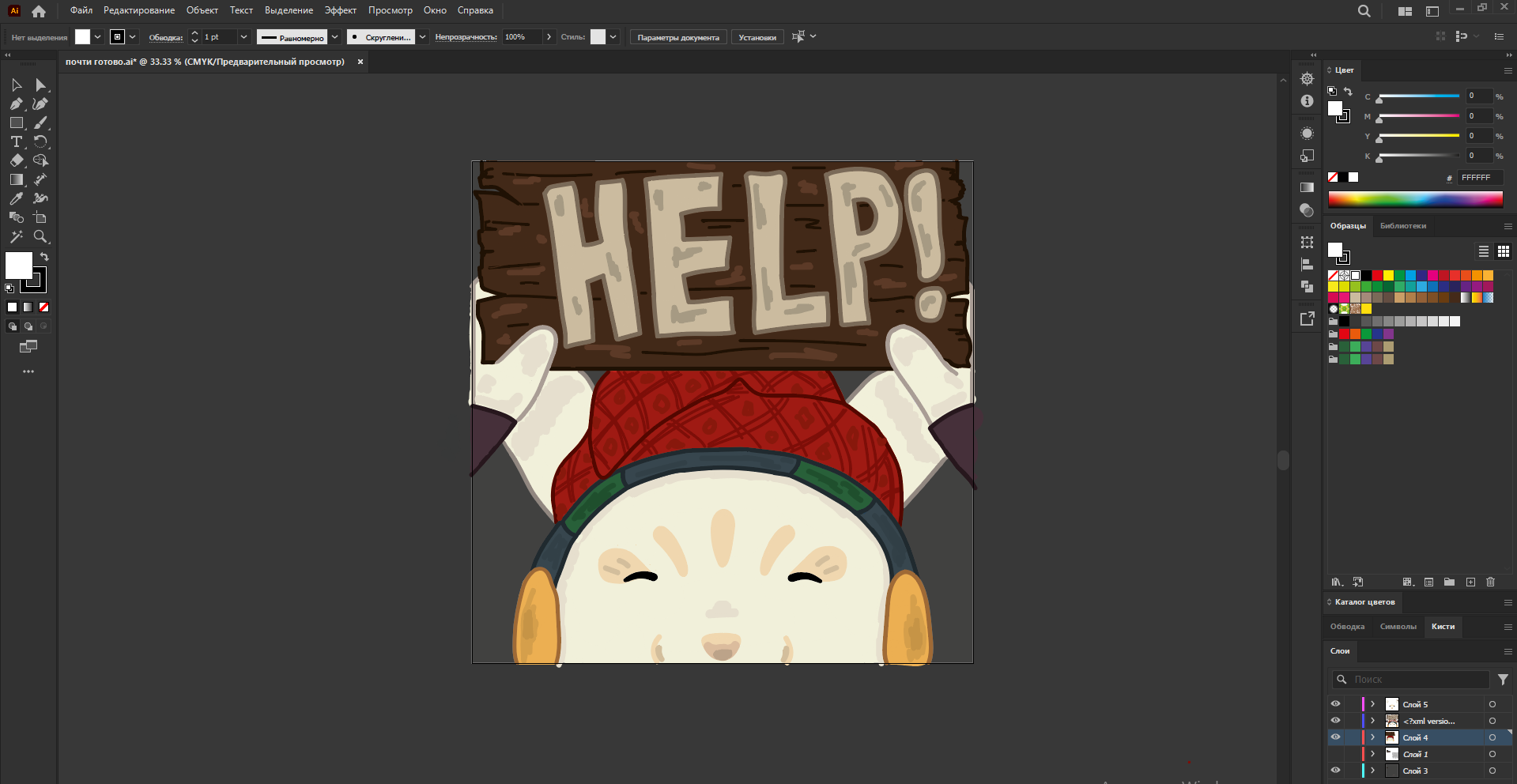Image resolution: width=1517 pixels, height=784 pixels.
Task: Open the Объект menu
Action: tap(202, 10)
